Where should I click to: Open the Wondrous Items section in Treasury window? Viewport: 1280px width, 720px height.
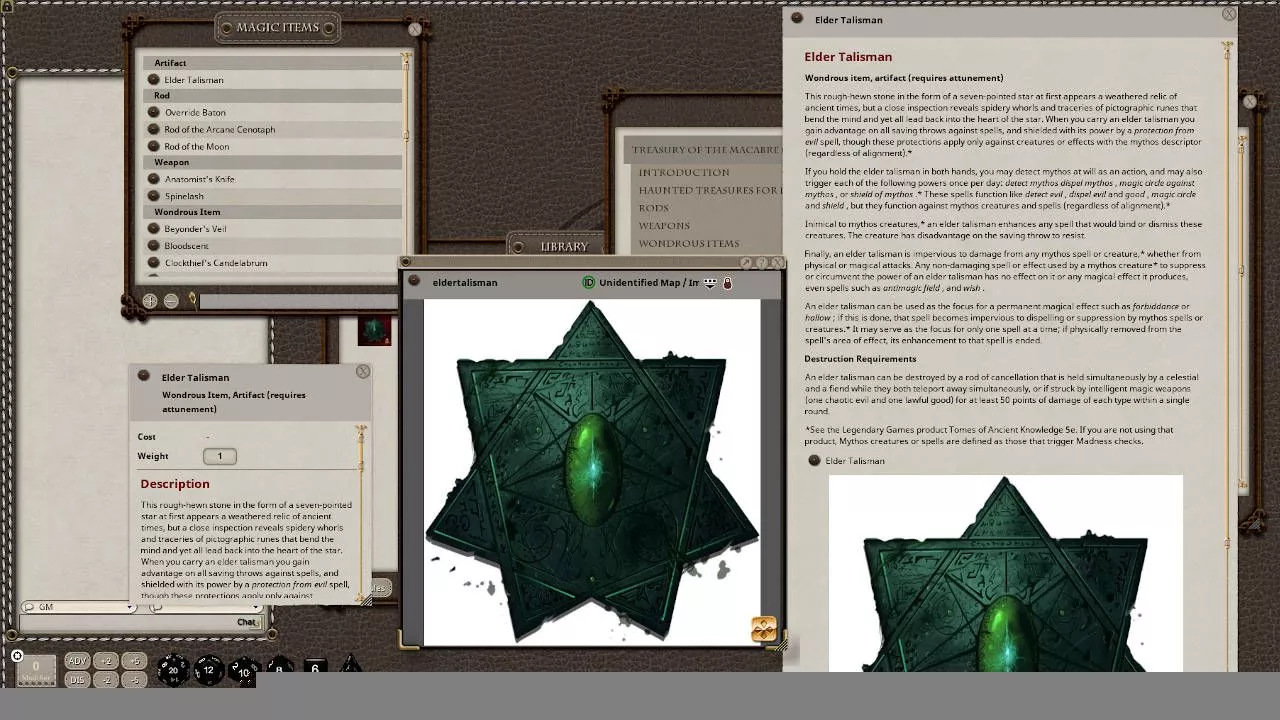[x=689, y=243]
